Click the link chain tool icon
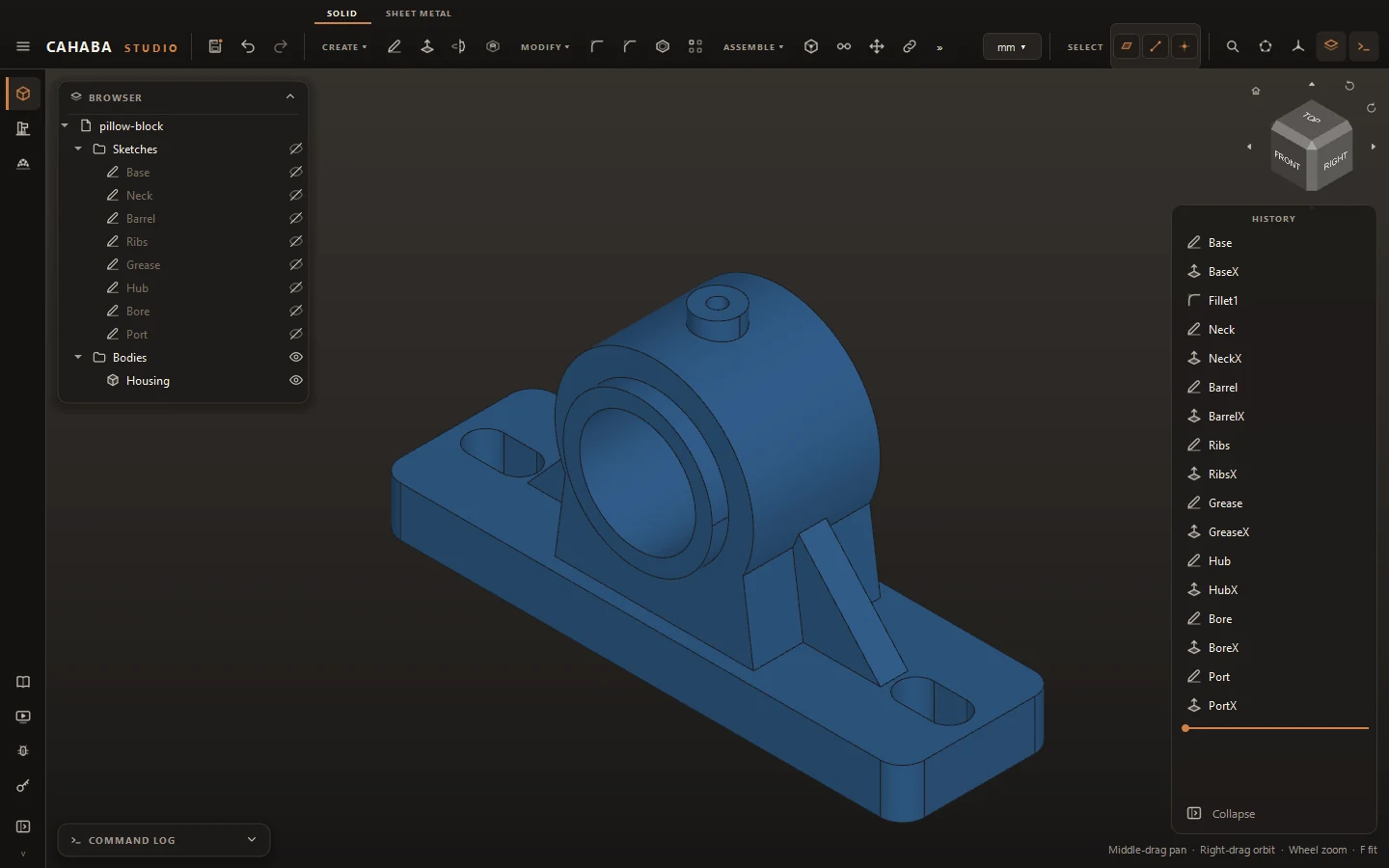1389x868 pixels. pyautogui.click(x=910, y=46)
